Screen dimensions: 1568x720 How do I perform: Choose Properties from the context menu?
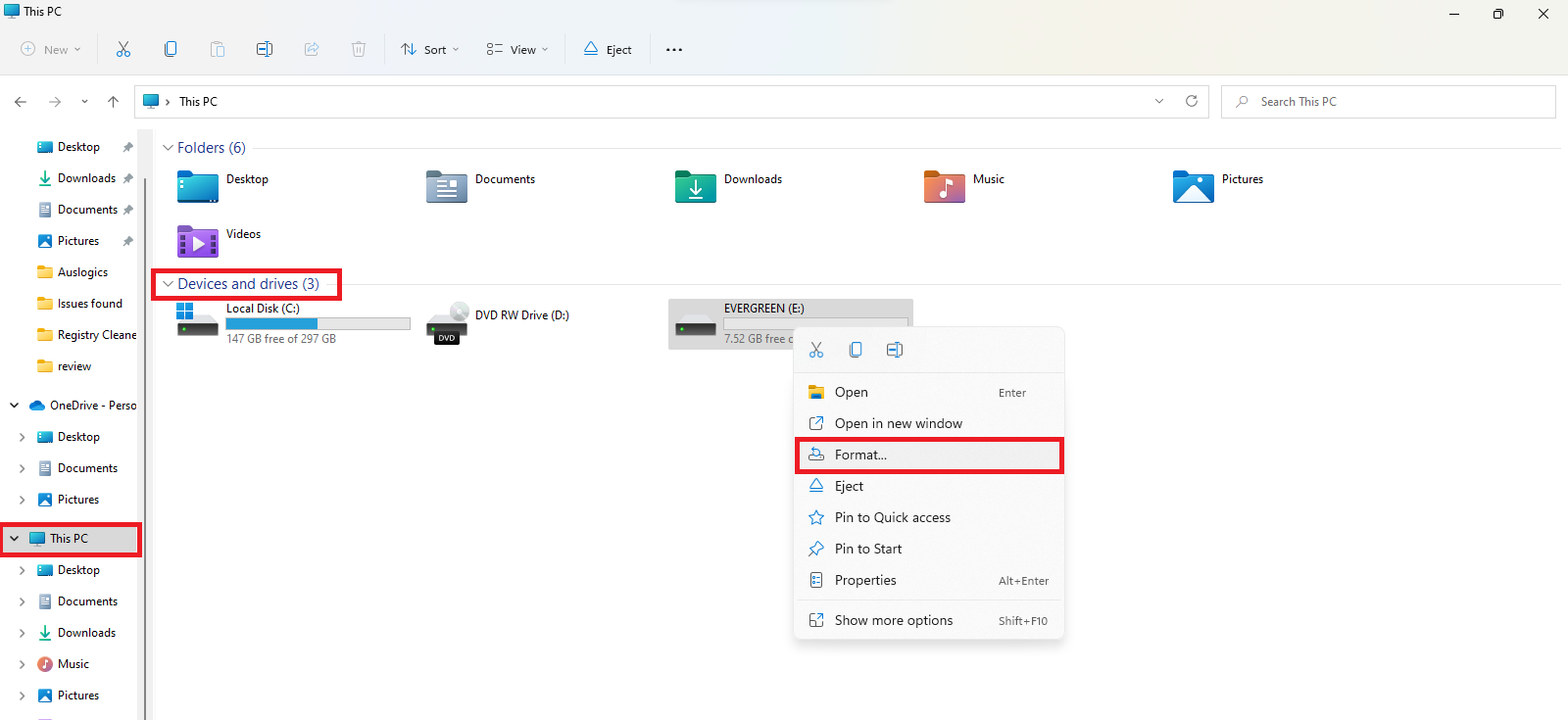click(865, 581)
